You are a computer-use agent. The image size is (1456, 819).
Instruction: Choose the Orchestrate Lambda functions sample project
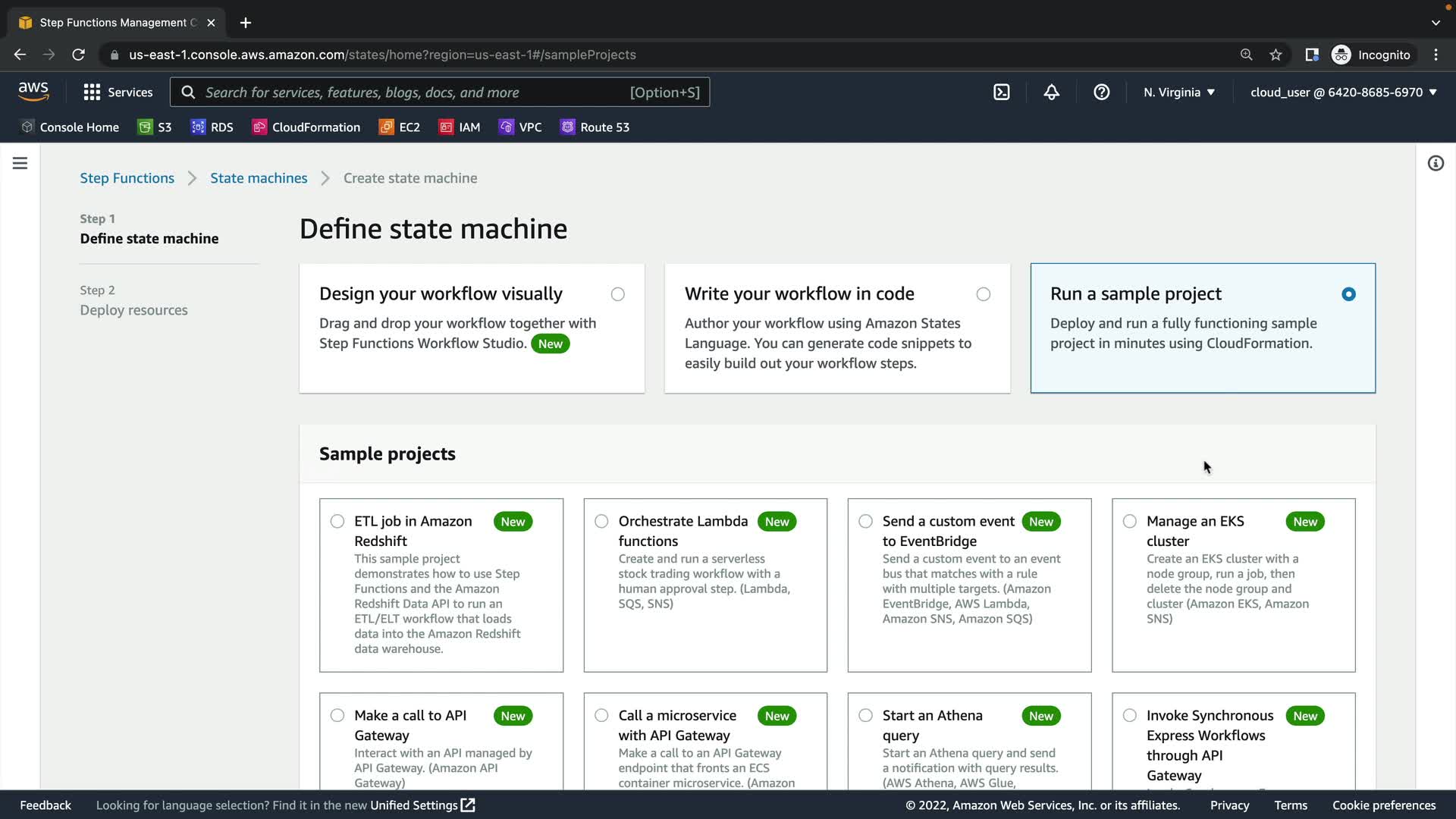pyautogui.click(x=601, y=522)
